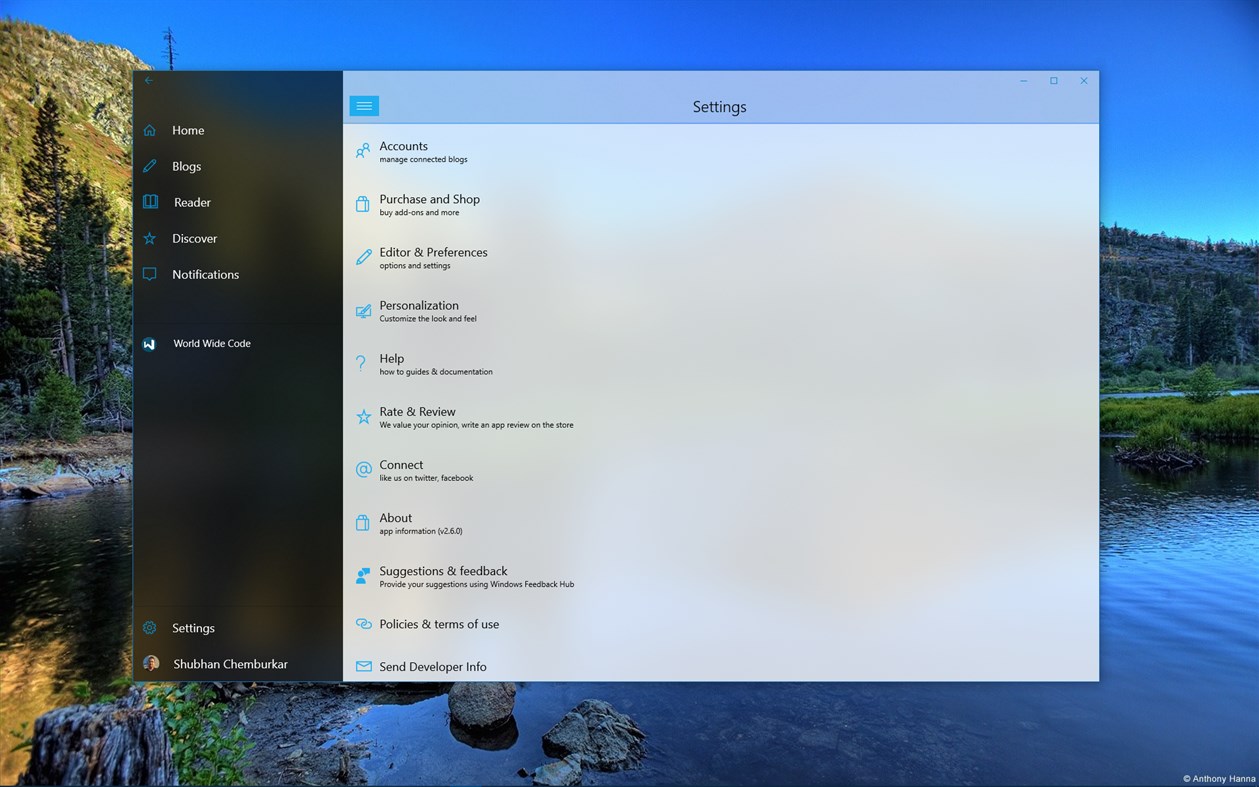
Task: Open Notifications via the bell icon
Action: coord(149,273)
